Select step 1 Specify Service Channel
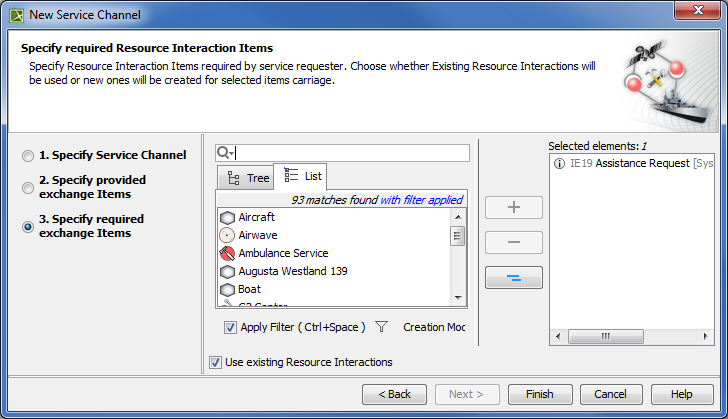The width and height of the screenshot is (728, 419). pos(28,156)
